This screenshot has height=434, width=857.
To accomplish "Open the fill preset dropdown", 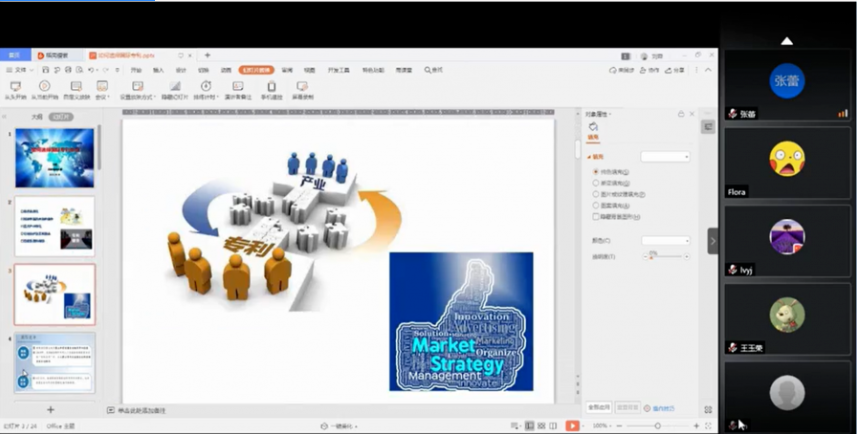I will click(665, 157).
